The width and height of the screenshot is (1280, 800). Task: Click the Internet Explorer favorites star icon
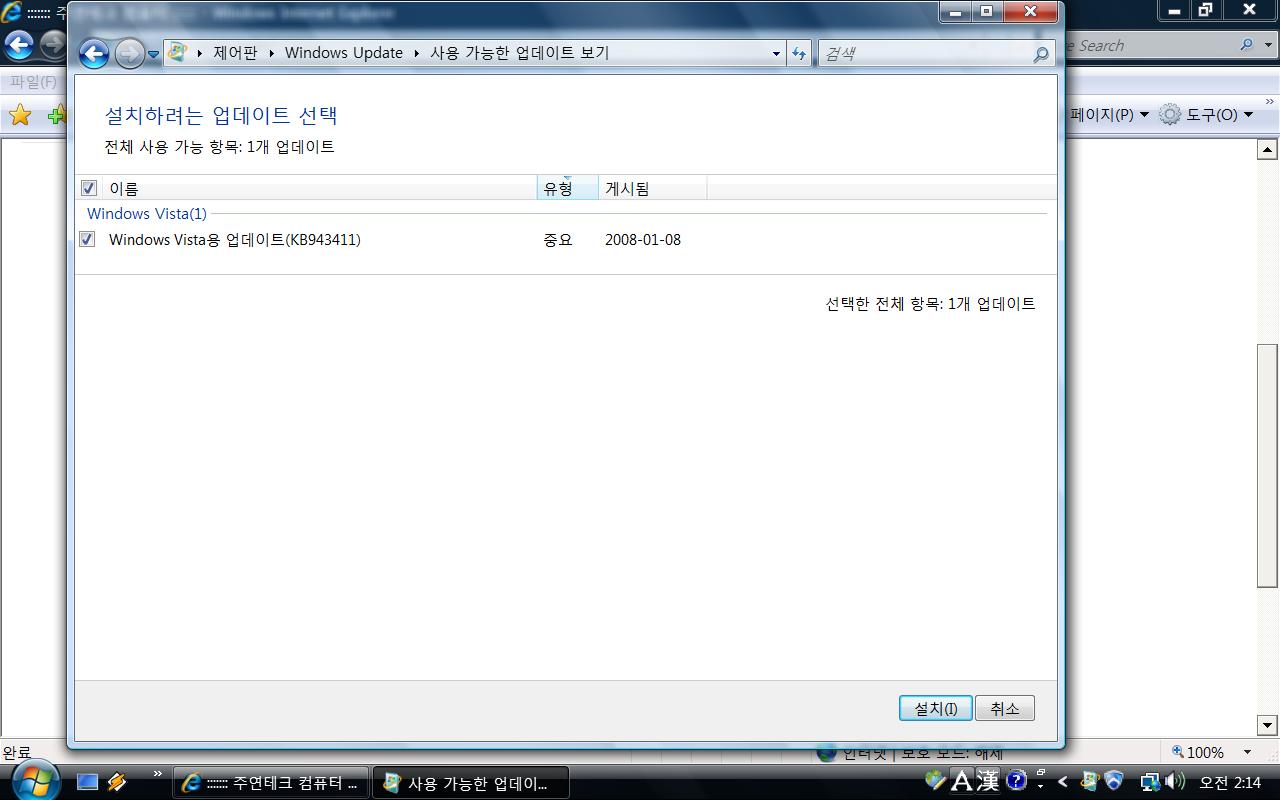20,115
